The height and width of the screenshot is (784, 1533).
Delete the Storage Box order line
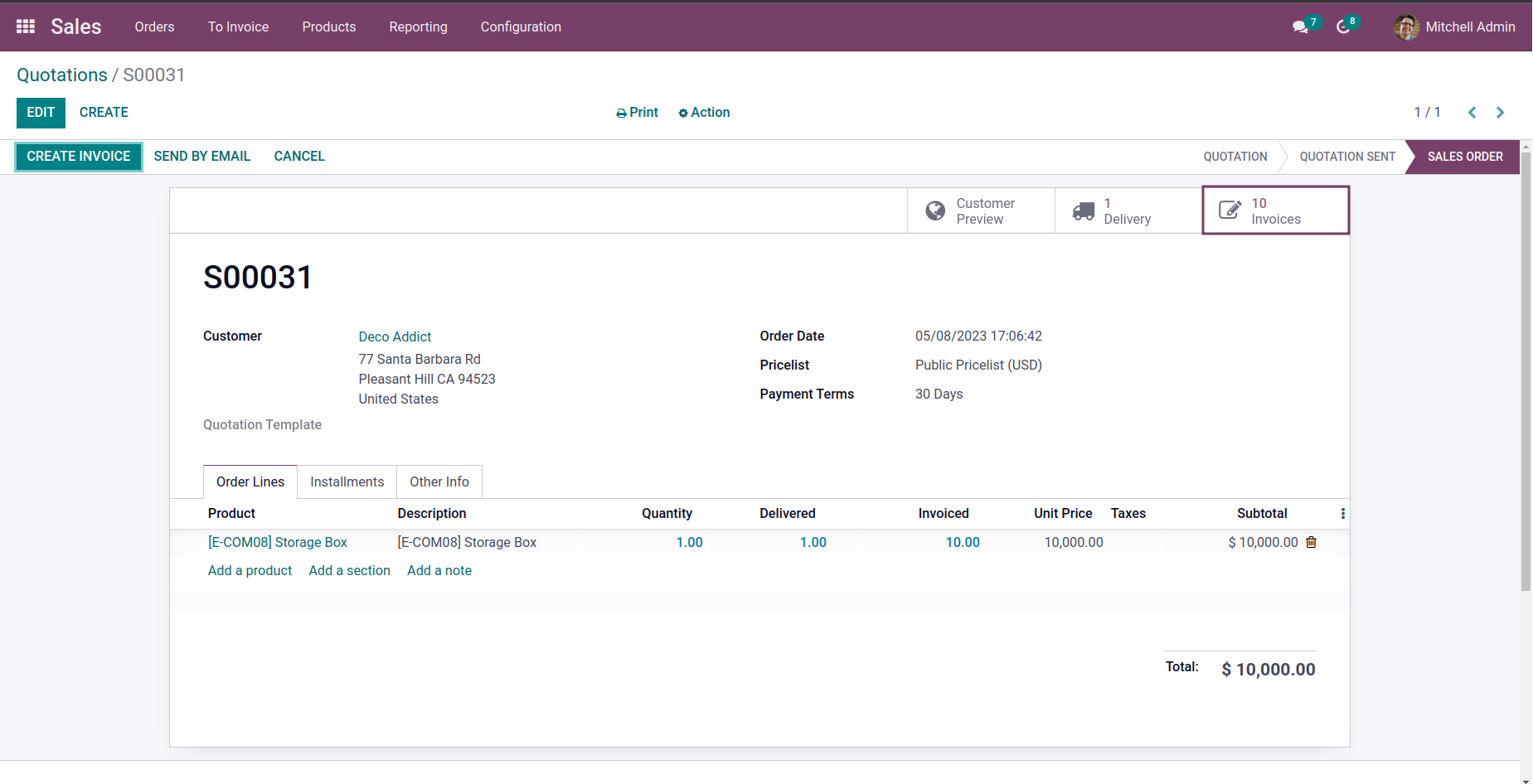(1311, 542)
